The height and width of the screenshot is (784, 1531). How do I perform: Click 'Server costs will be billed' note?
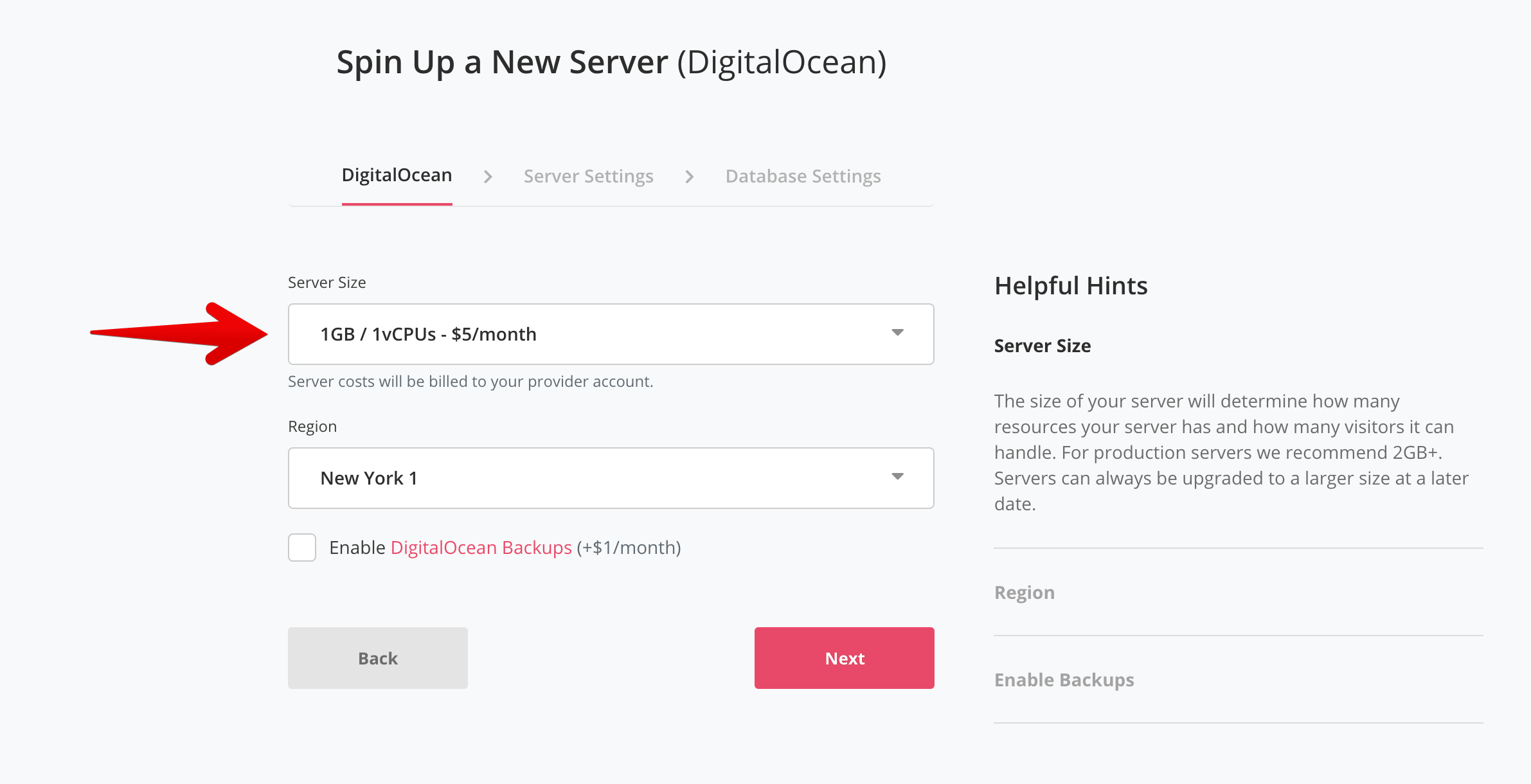470,382
